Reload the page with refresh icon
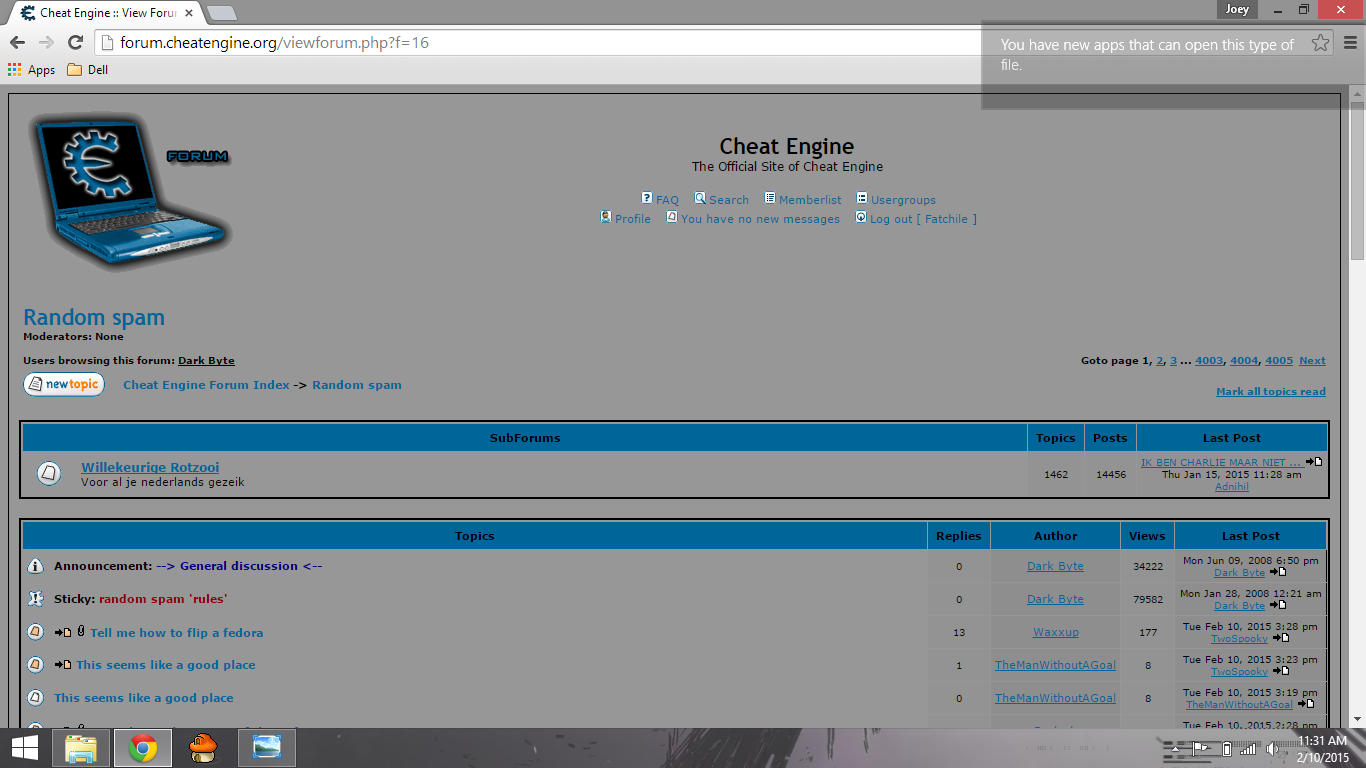Viewport: 1366px width, 768px height. 75,42
